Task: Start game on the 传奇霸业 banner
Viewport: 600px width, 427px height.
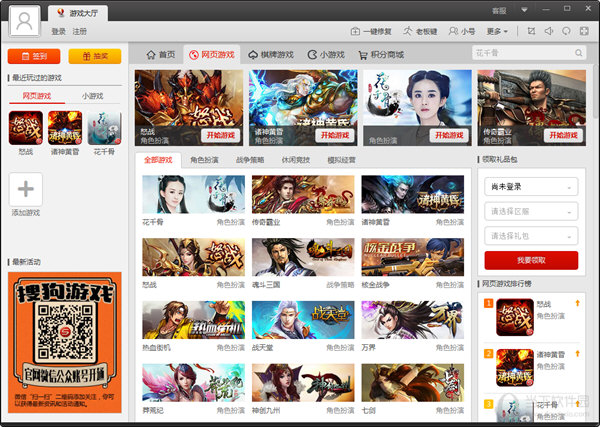Action: 563,135
